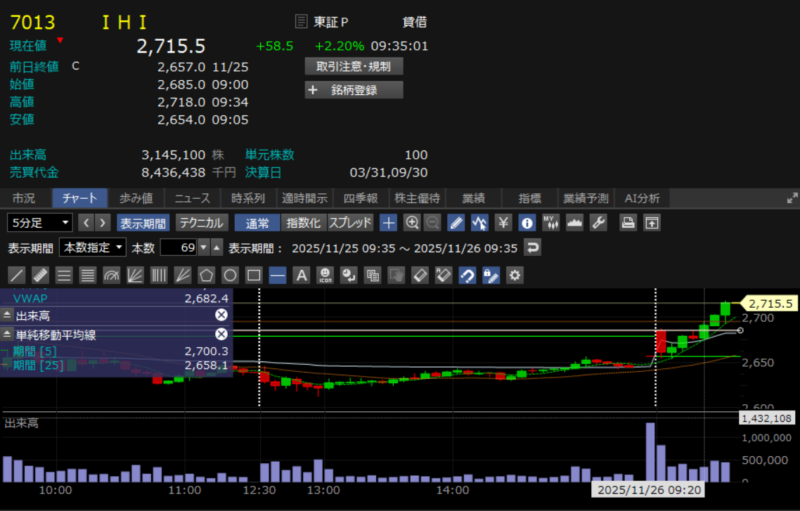800x511 pixels.
Task: Open drawing settings gear icon
Action: click(514, 274)
